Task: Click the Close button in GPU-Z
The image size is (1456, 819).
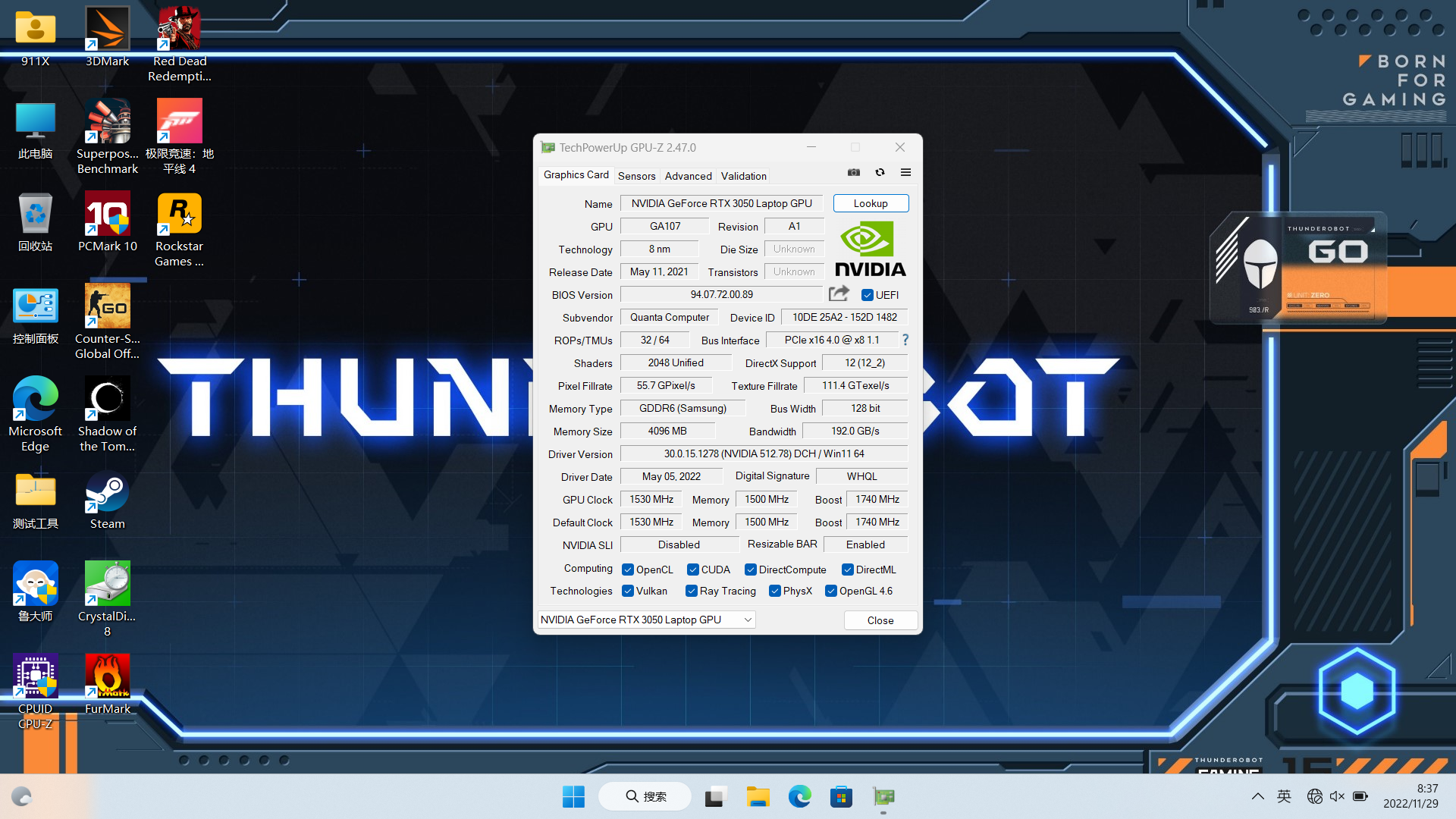Action: pyautogui.click(x=880, y=620)
